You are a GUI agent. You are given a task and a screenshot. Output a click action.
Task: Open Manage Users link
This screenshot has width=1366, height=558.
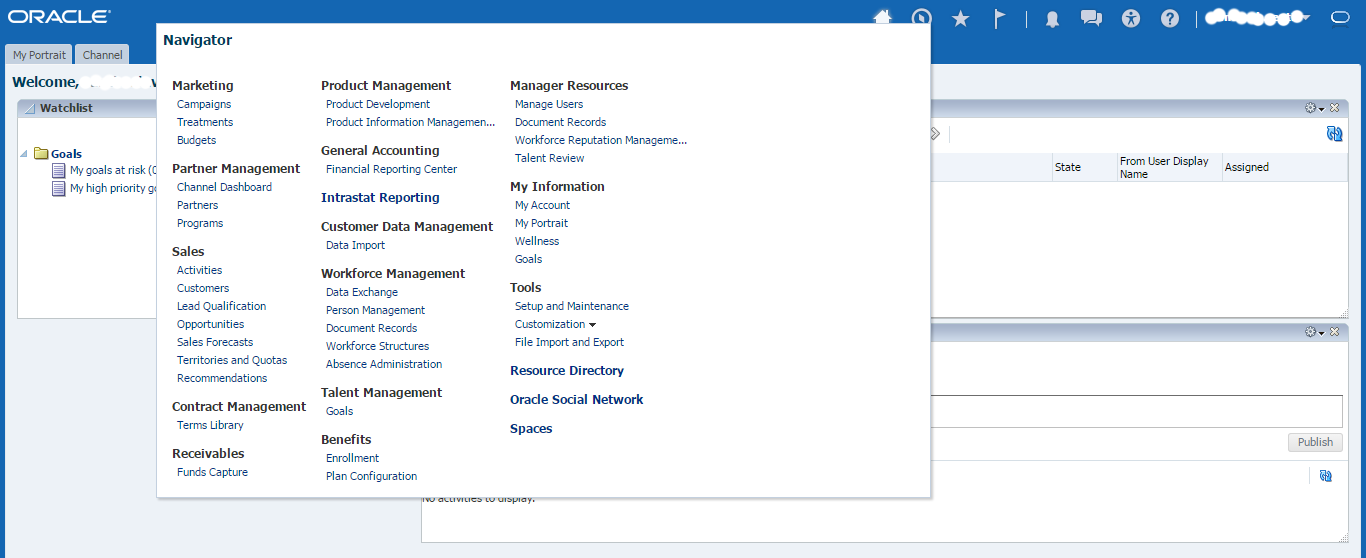pos(549,104)
